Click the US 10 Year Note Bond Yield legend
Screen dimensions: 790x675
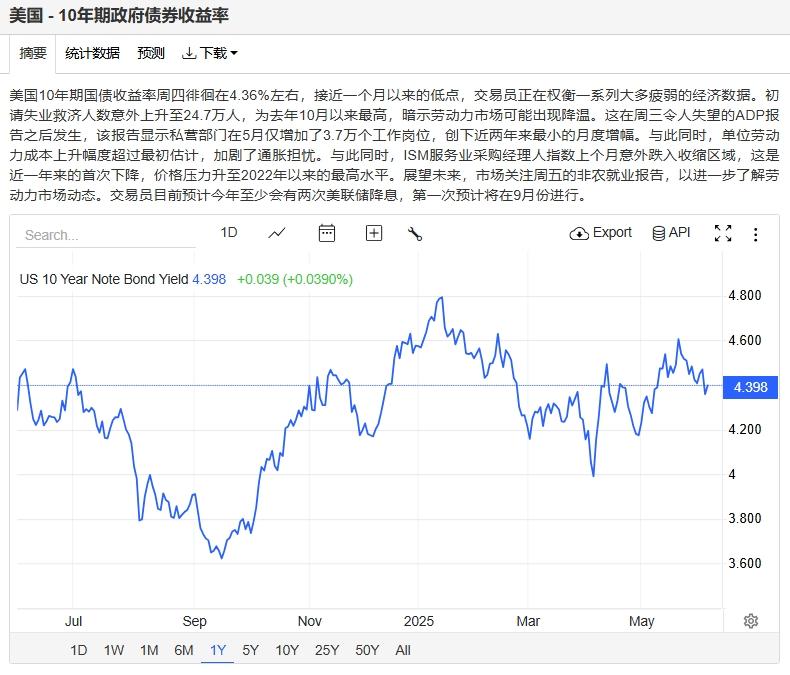tap(104, 279)
